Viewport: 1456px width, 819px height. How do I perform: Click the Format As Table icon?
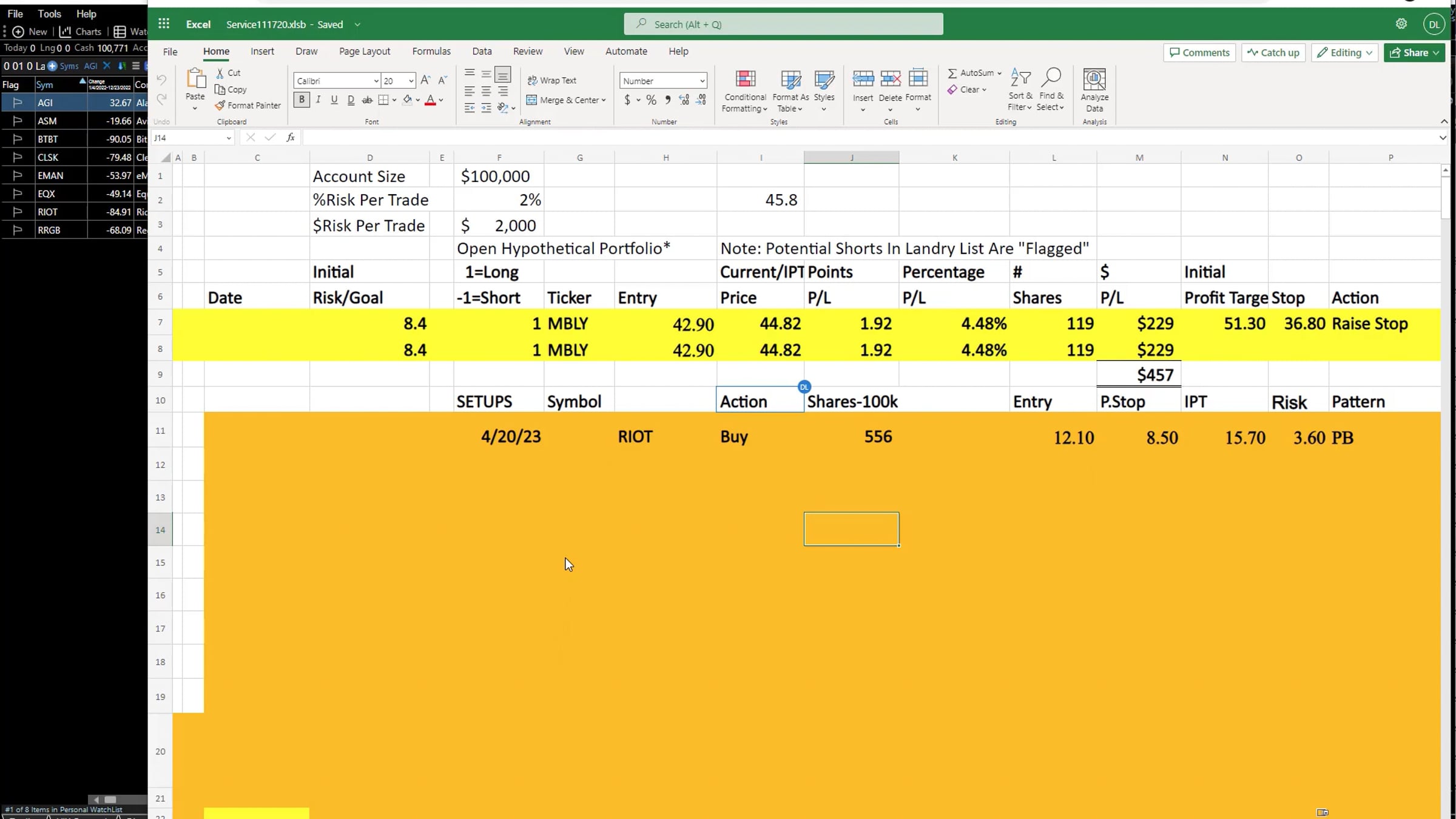point(790,79)
